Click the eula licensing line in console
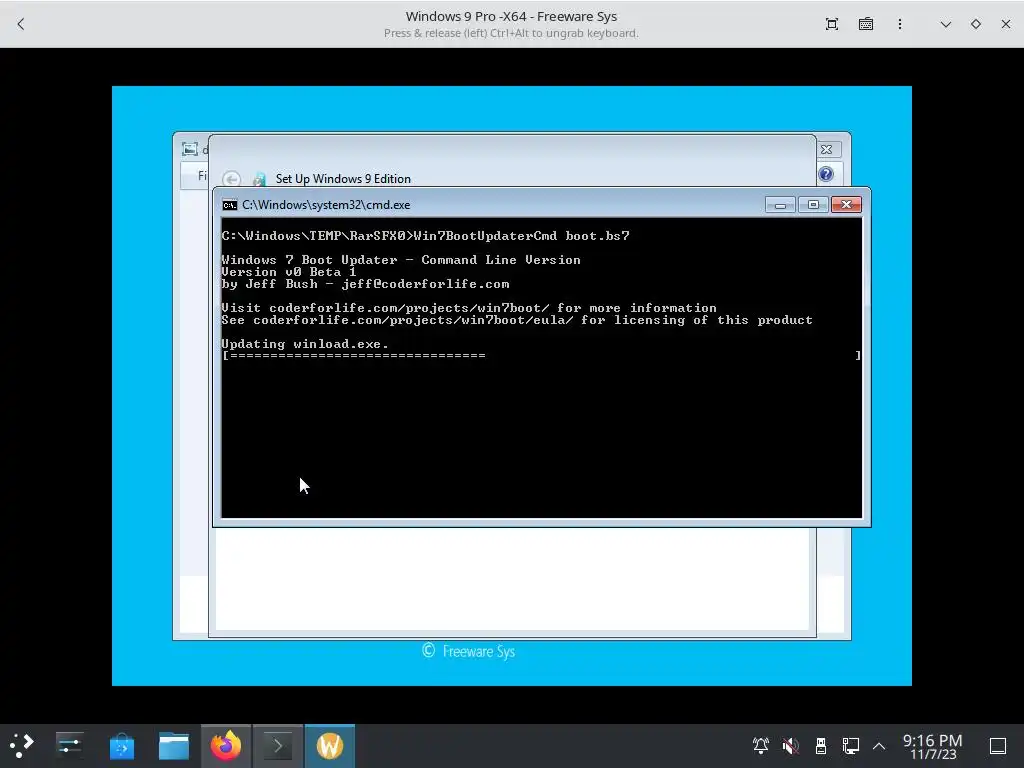The height and width of the screenshot is (768, 1024). 517,320
